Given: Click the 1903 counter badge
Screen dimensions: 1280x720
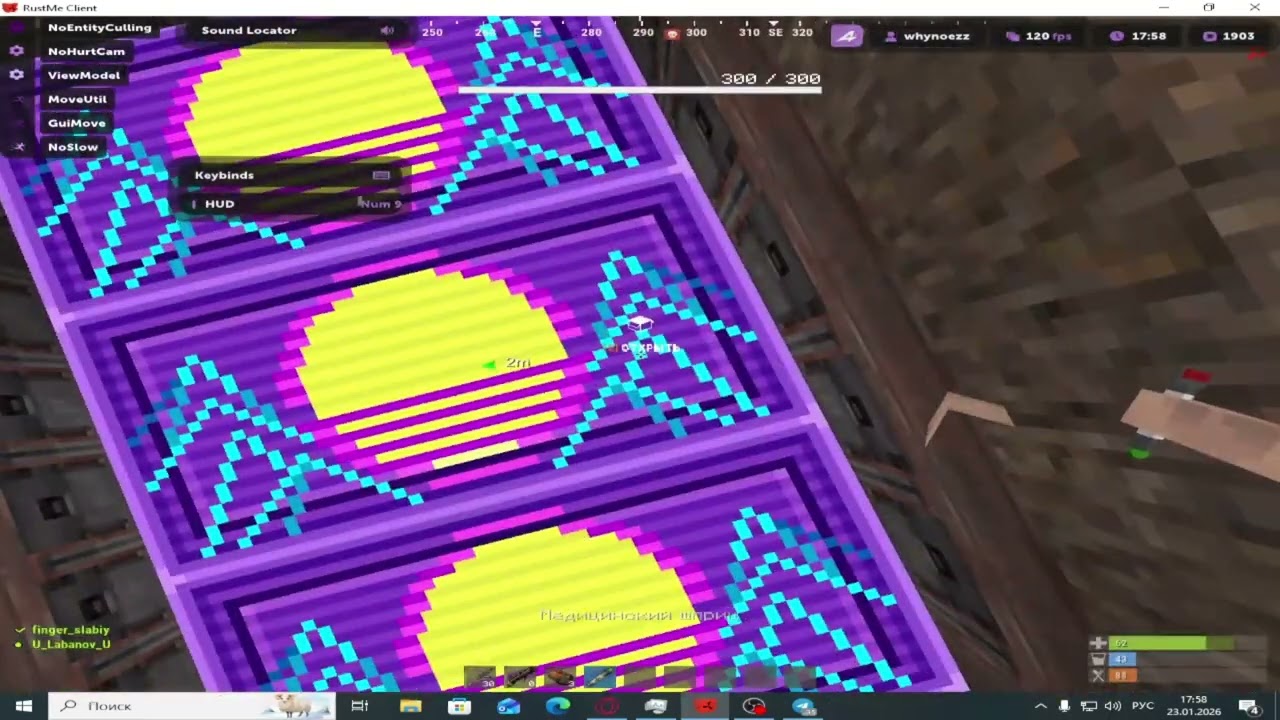Looking at the screenshot, I should point(1229,36).
